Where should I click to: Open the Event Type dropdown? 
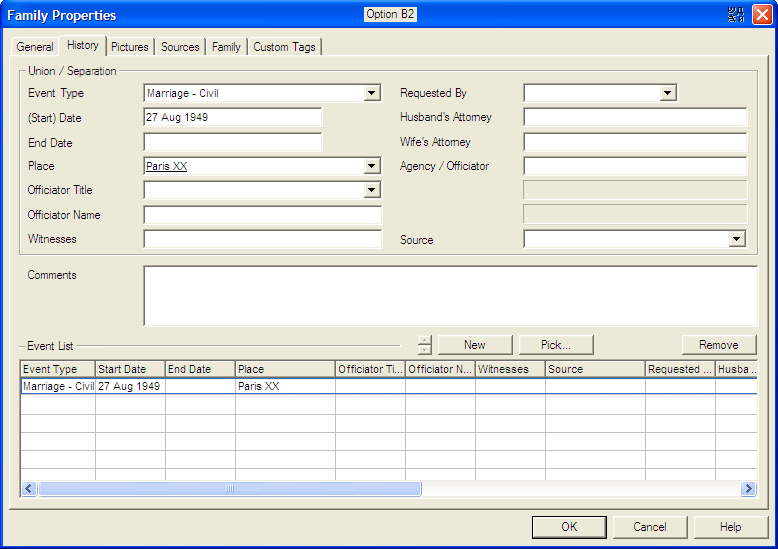coord(372,94)
